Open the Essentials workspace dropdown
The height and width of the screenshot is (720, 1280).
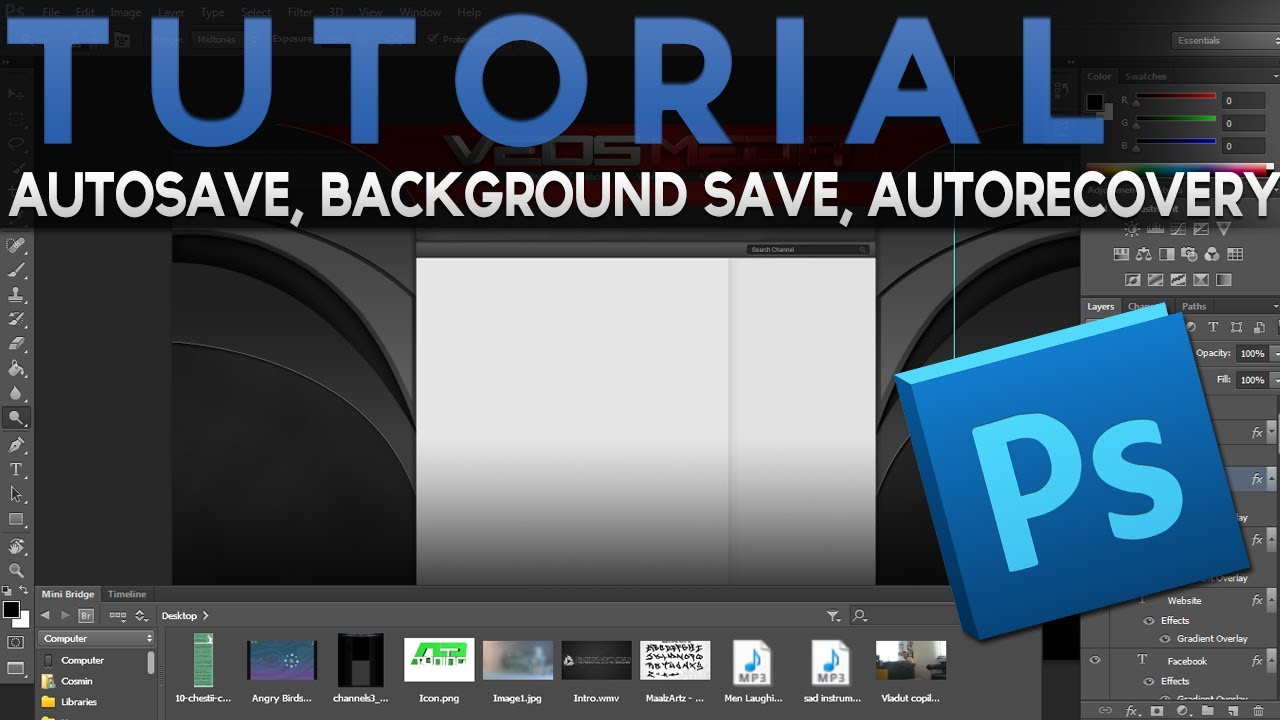(x=1225, y=41)
